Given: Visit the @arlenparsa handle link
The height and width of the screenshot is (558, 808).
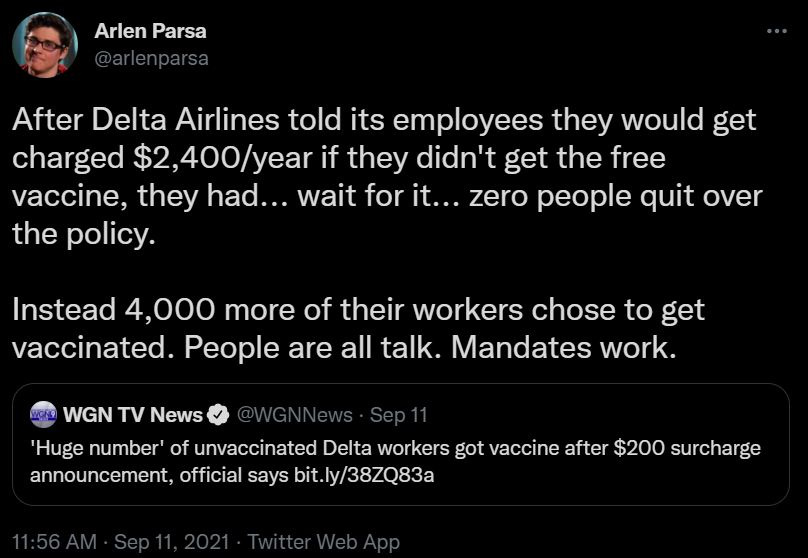Looking at the screenshot, I should tap(151, 58).
